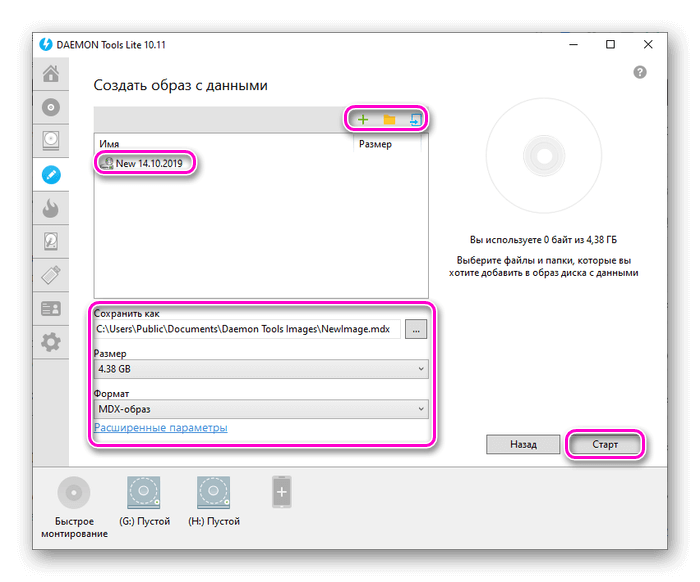This screenshot has width=700, height=582.
Task: Select the (H:) Пустой virtual drive
Action: pyautogui.click(x=214, y=501)
